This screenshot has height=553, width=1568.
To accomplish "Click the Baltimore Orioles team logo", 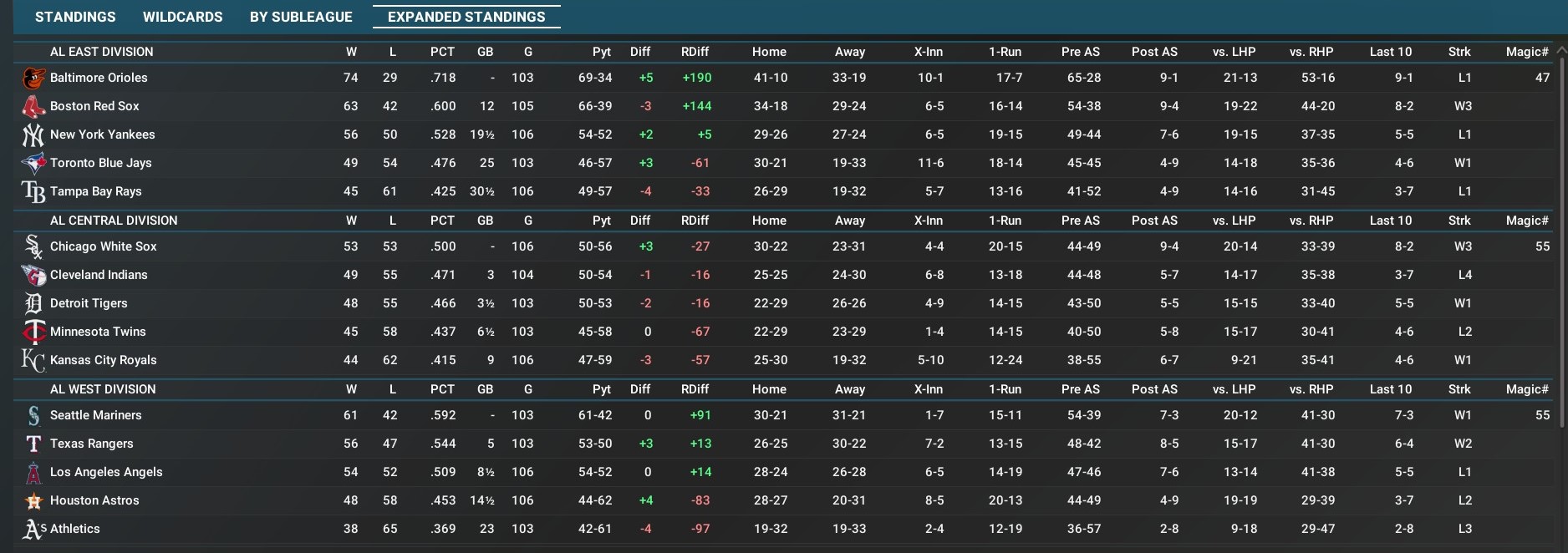I will [33, 78].
